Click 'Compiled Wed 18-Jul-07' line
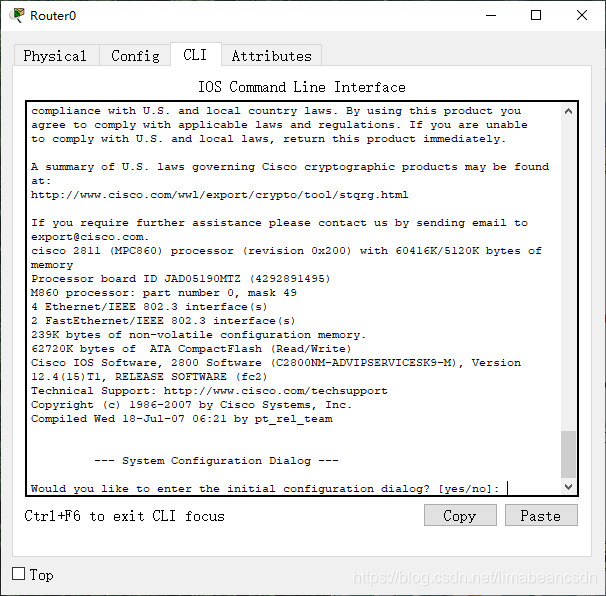 click(182, 419)
